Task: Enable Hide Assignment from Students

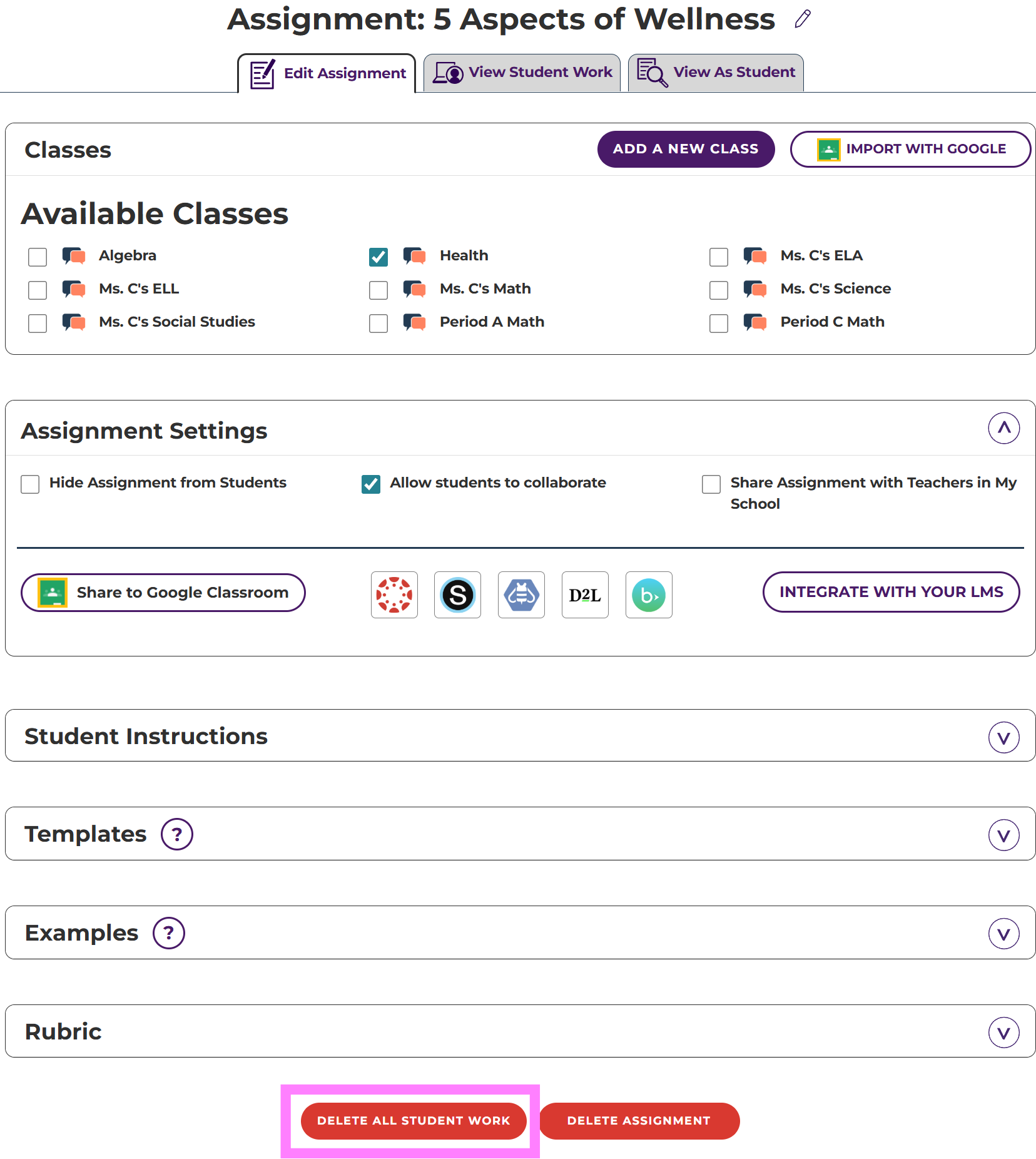Action: [x=30, y=484]
